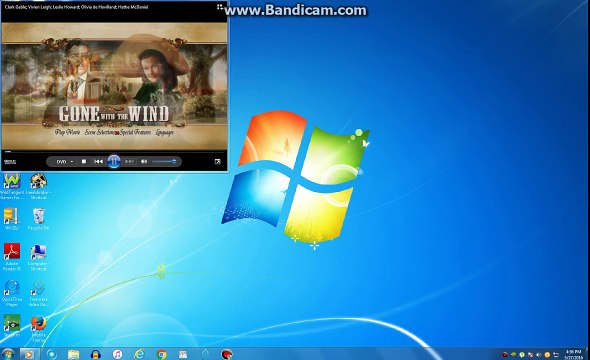
Task: Select Languages in the DVD menu
Action: [x=165, y=132]
